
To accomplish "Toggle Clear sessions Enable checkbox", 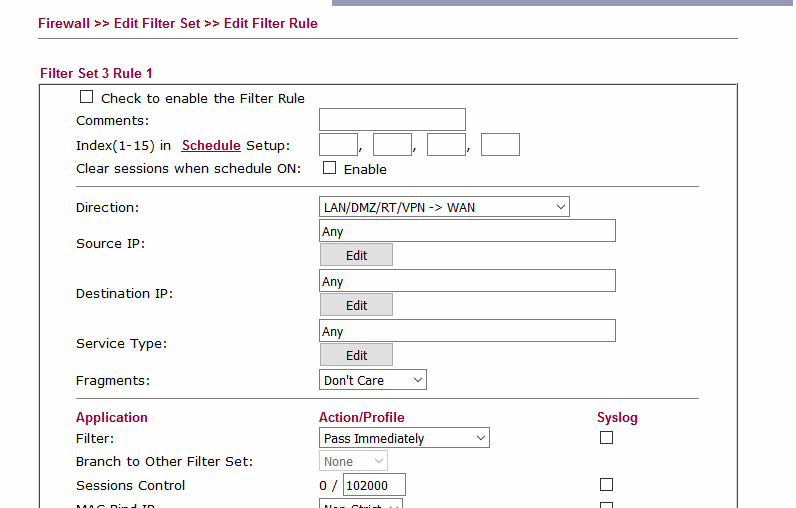I will [x=329, y=168].
